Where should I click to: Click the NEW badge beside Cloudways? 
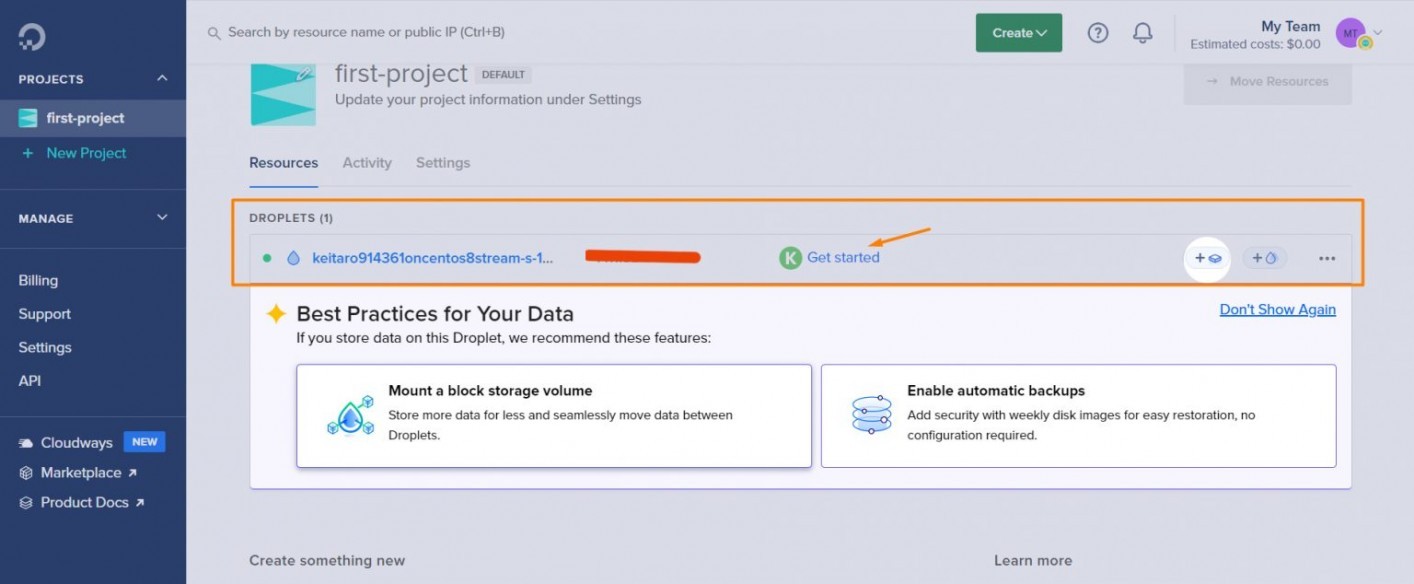145,442
